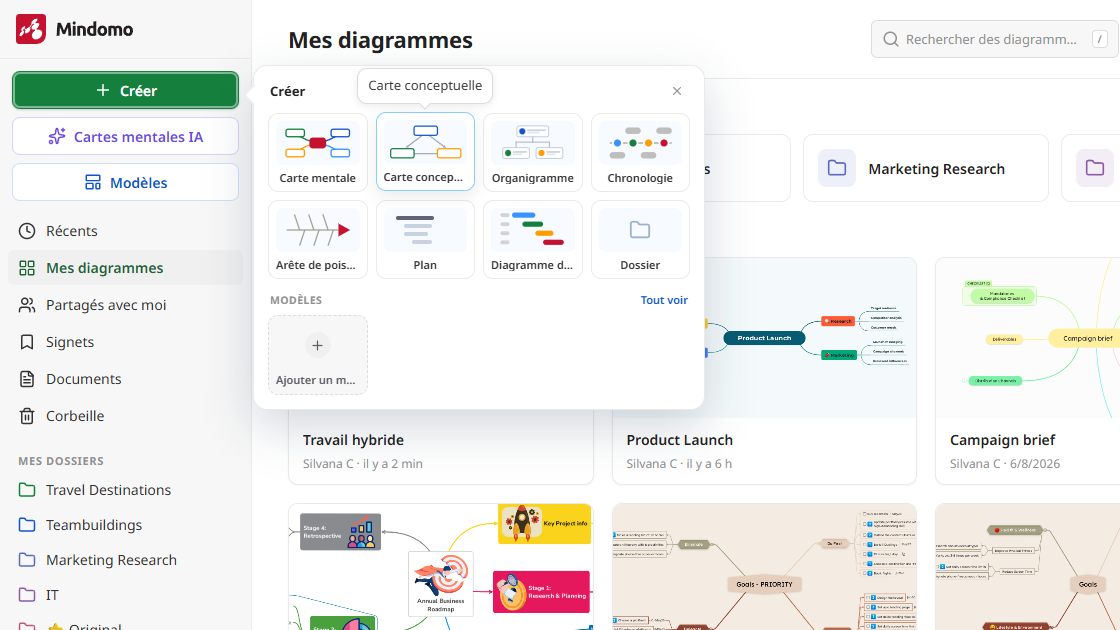Click the Marketing Research card folder icon

click(836, 169)
